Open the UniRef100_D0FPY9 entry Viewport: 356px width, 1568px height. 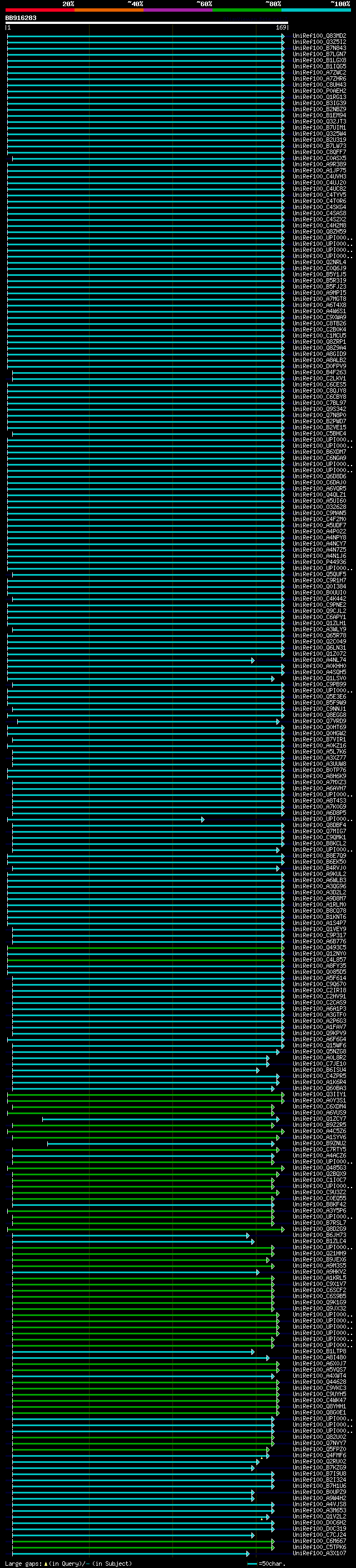coord(319,367)
